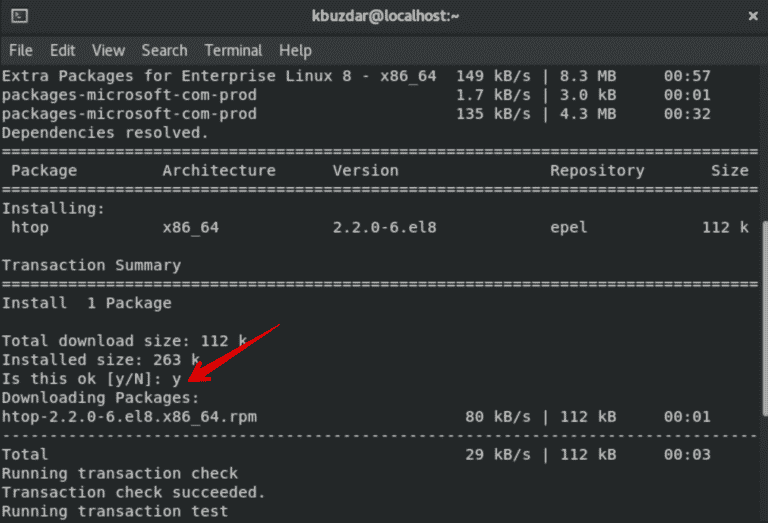Click the Version column header

tap(366, 170)
